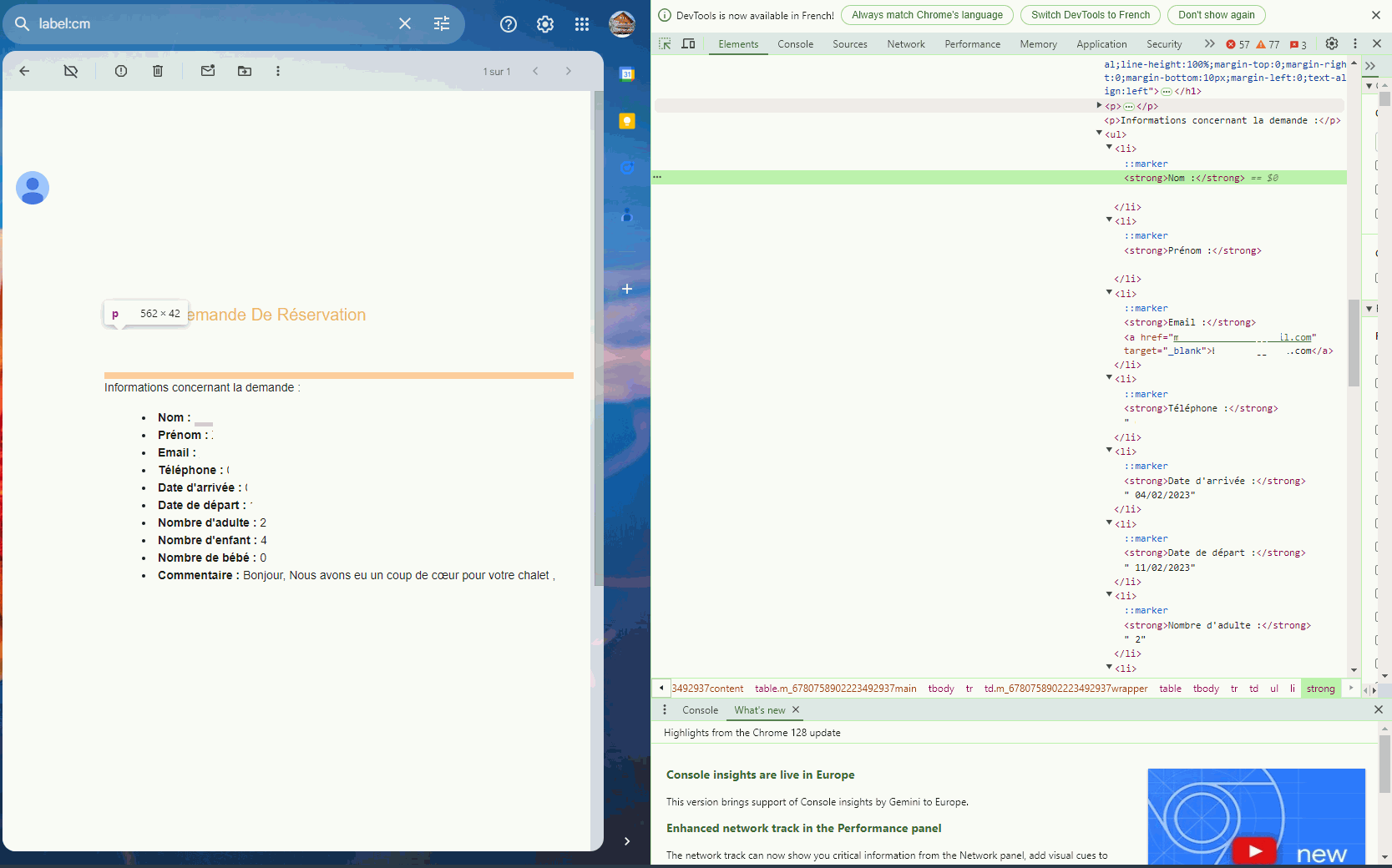Click the Elements panel vertical scrollbar

[1354, 342]
